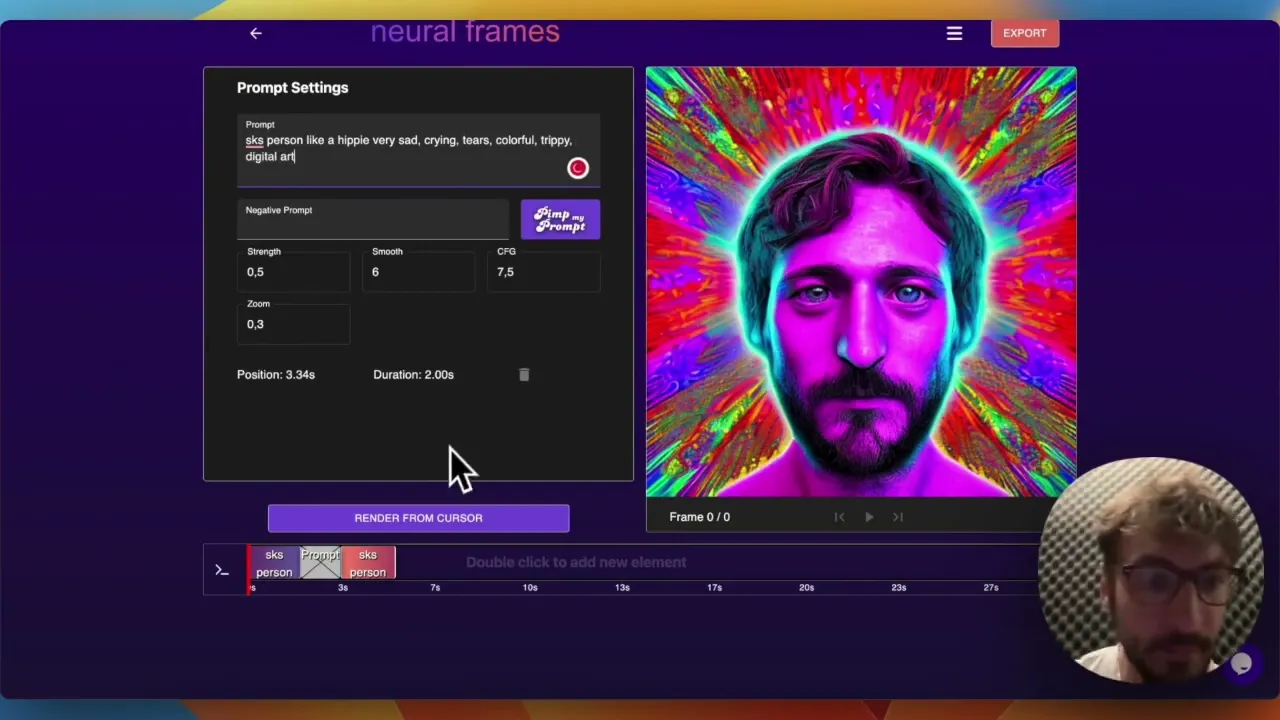The width and height of the screenshot is (1280, 720).
Task: Click the RENDER FROM CURSOR button
Action: (418, 518)
